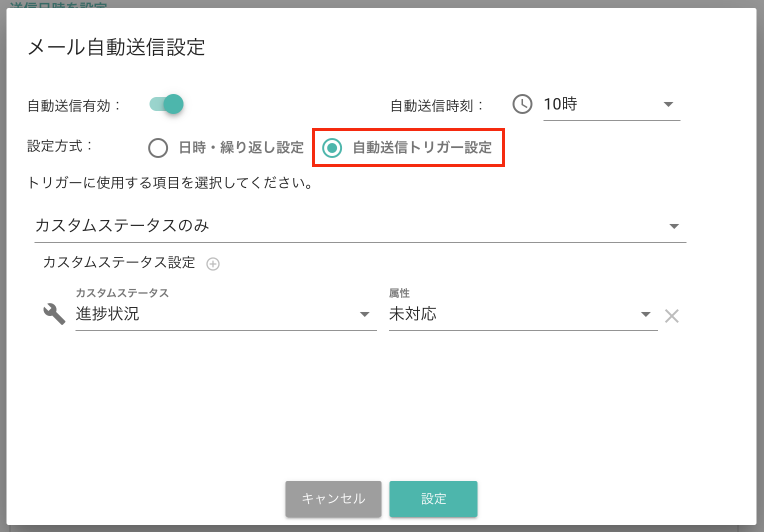Add a custom status with the plus icon
This screenshot has width=764, height=532.
[213, 264]
